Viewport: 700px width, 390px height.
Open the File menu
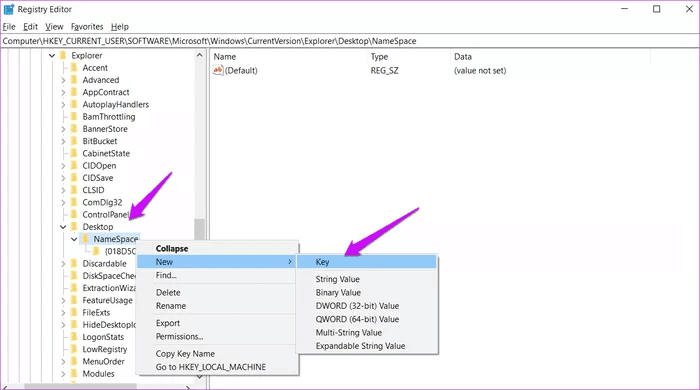tap(9, 27)
